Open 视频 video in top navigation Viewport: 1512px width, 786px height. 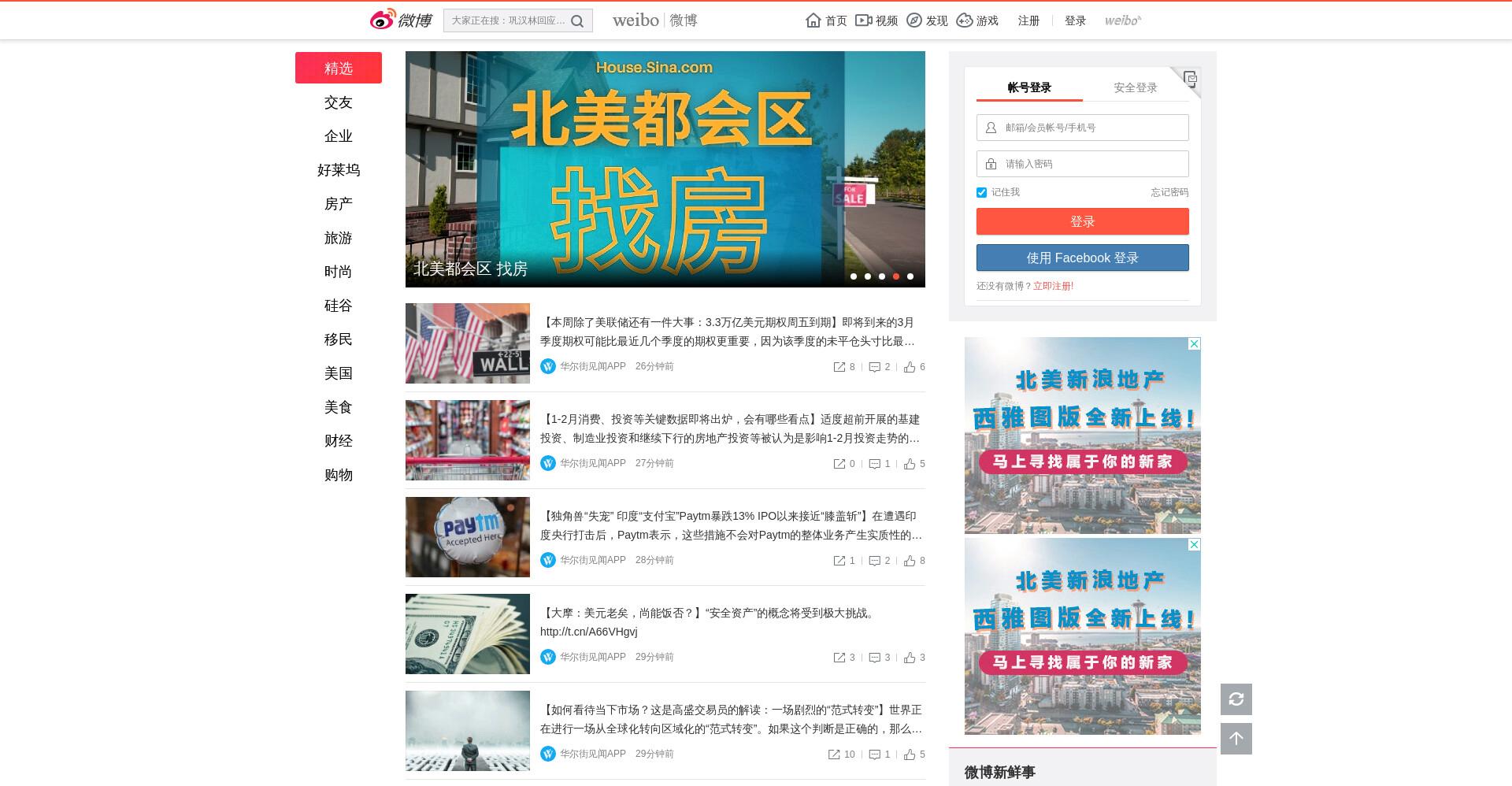(x=876, y=20)
